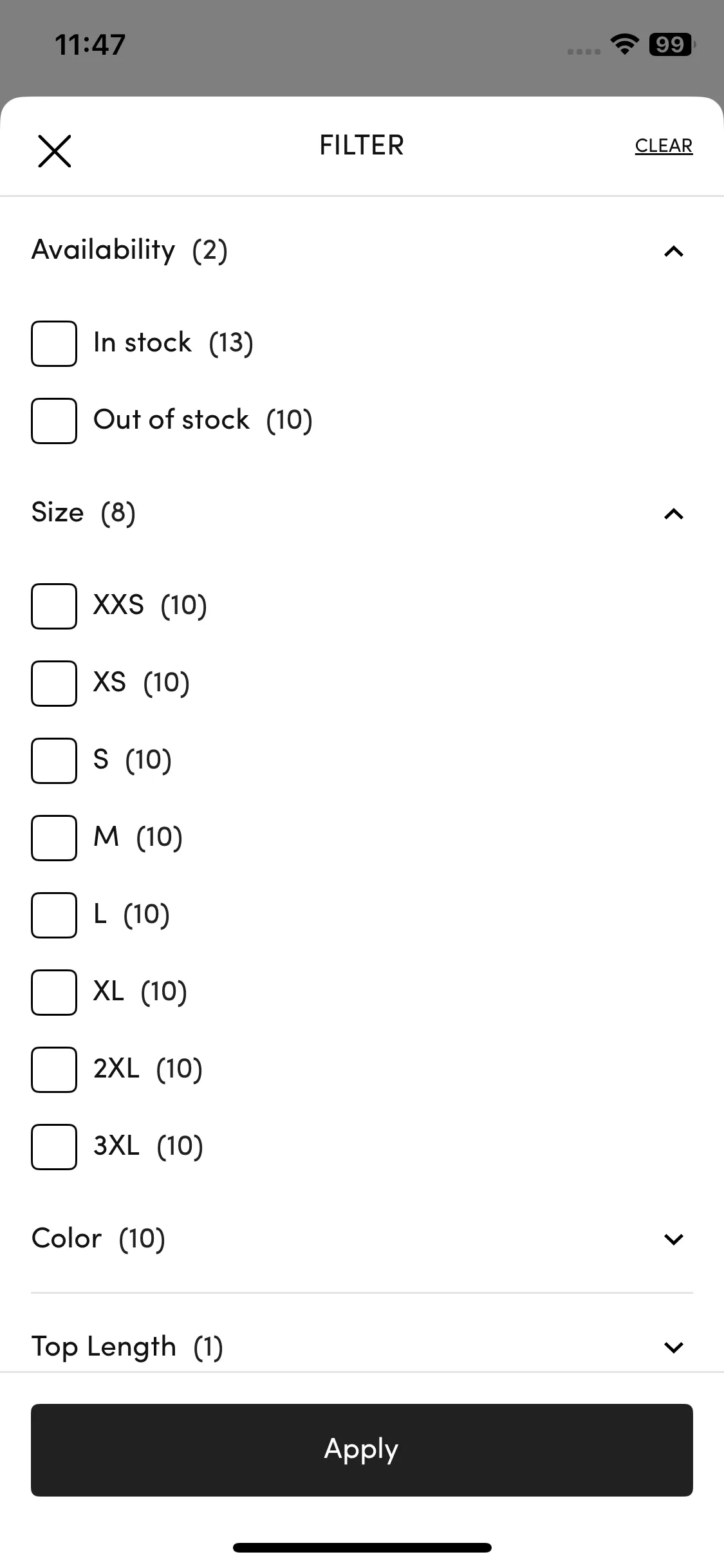
Task: Tap the Wi-Fi status icon
Action: tap(624, 44)
